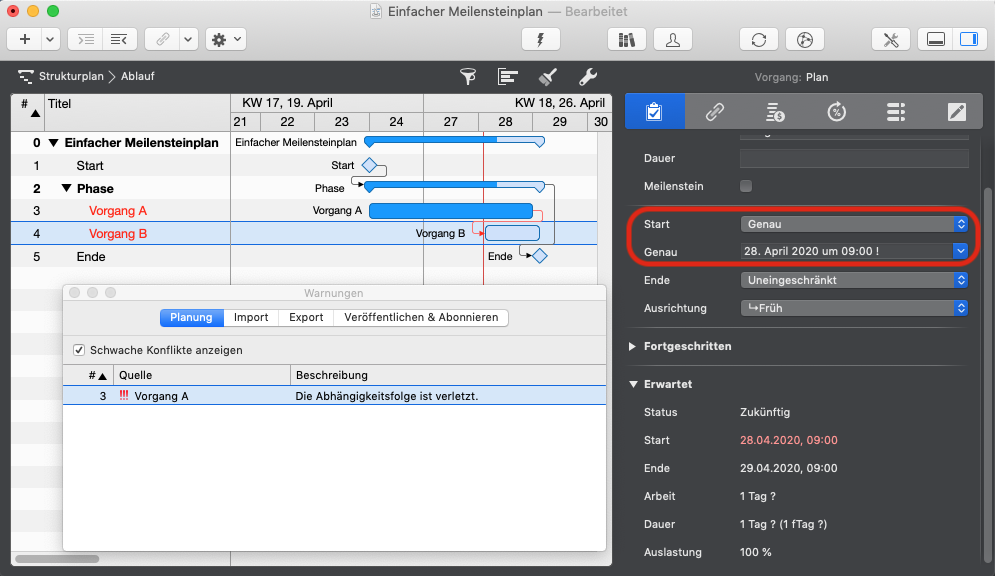Expand the Fortgeschritten section
The image size is (995, 576).
click(633, 346)
